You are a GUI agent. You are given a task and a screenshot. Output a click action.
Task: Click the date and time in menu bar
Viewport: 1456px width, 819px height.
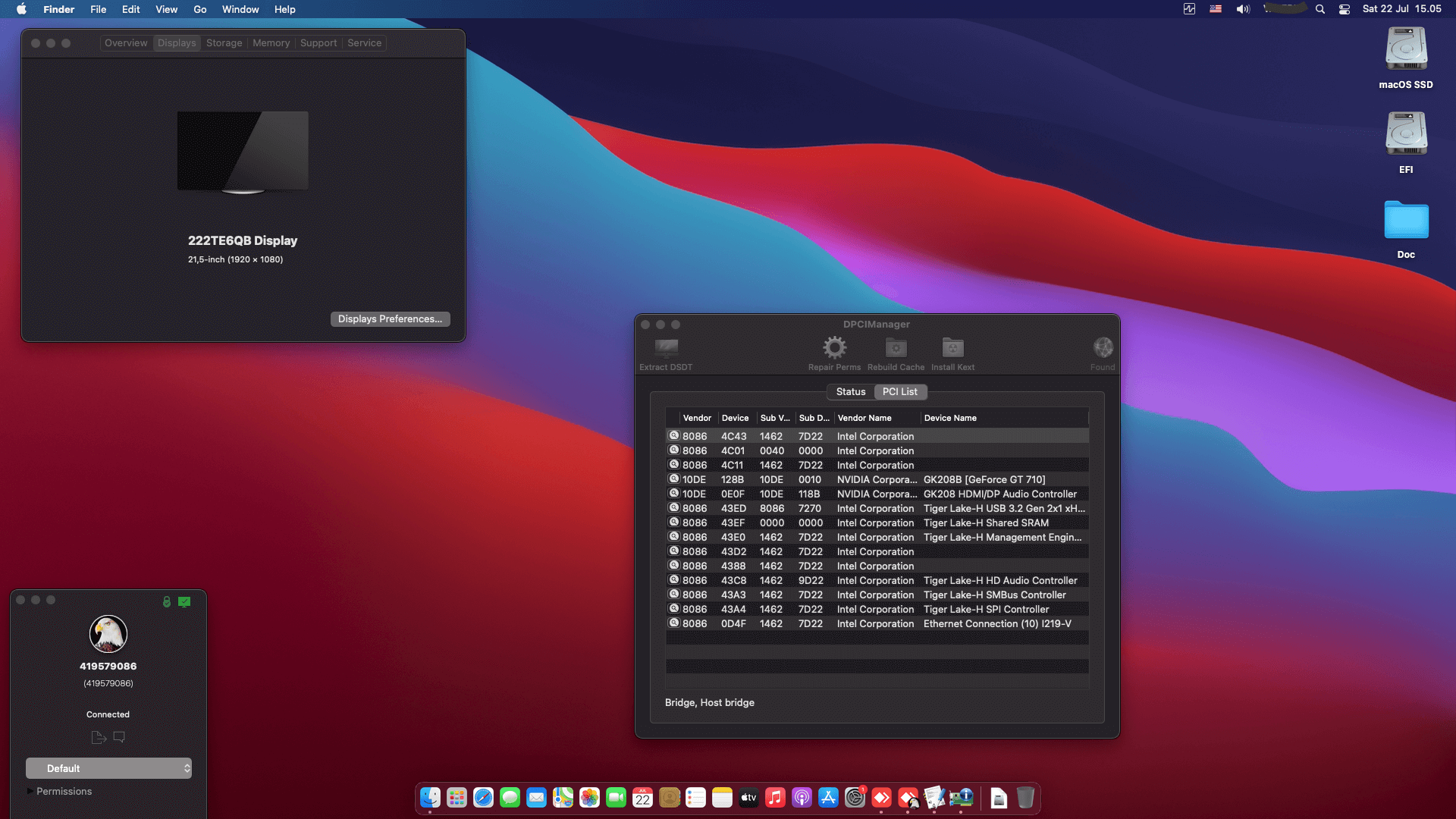tap(1401, 9)
